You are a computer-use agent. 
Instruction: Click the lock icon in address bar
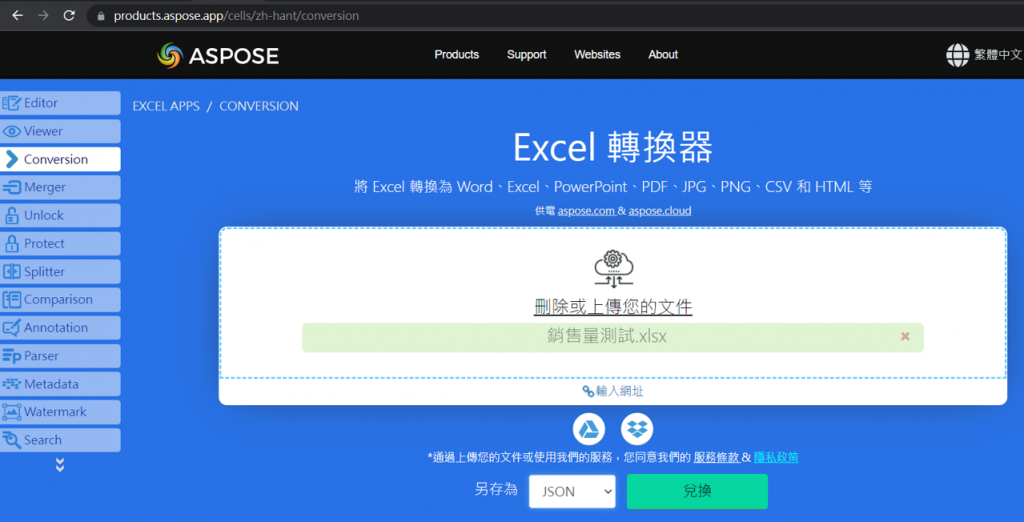[101, 16]
